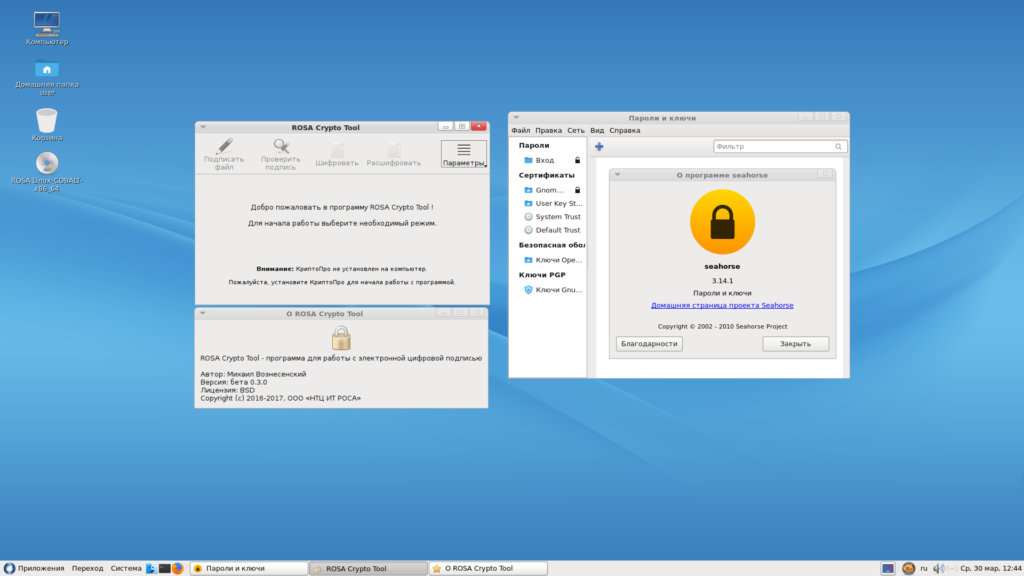This screenshot has height=576, width=1024.
Task: Open the Параметры hamburger menu
Action: click(463, 154)
